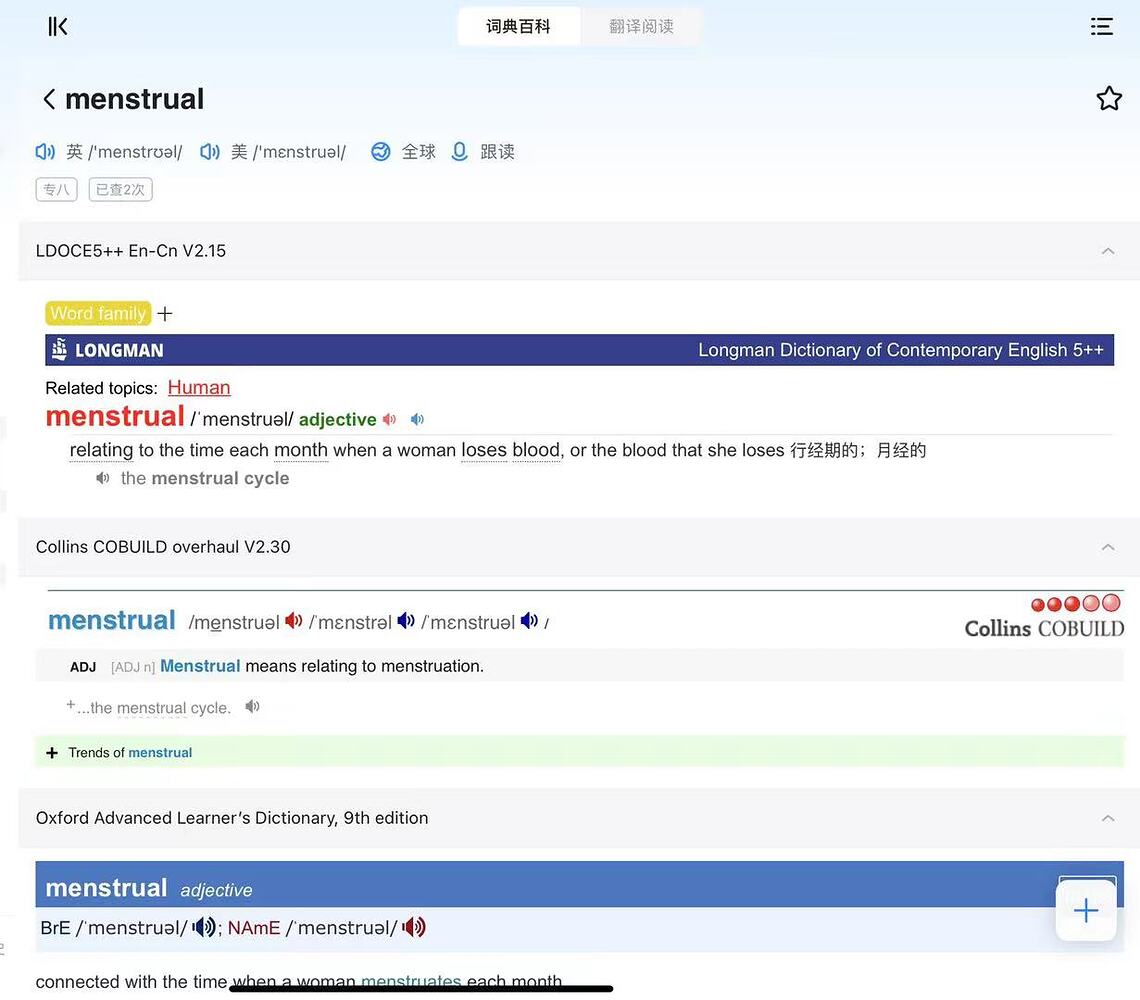Select the 词典百科 tab

click(x=518, y=27)
